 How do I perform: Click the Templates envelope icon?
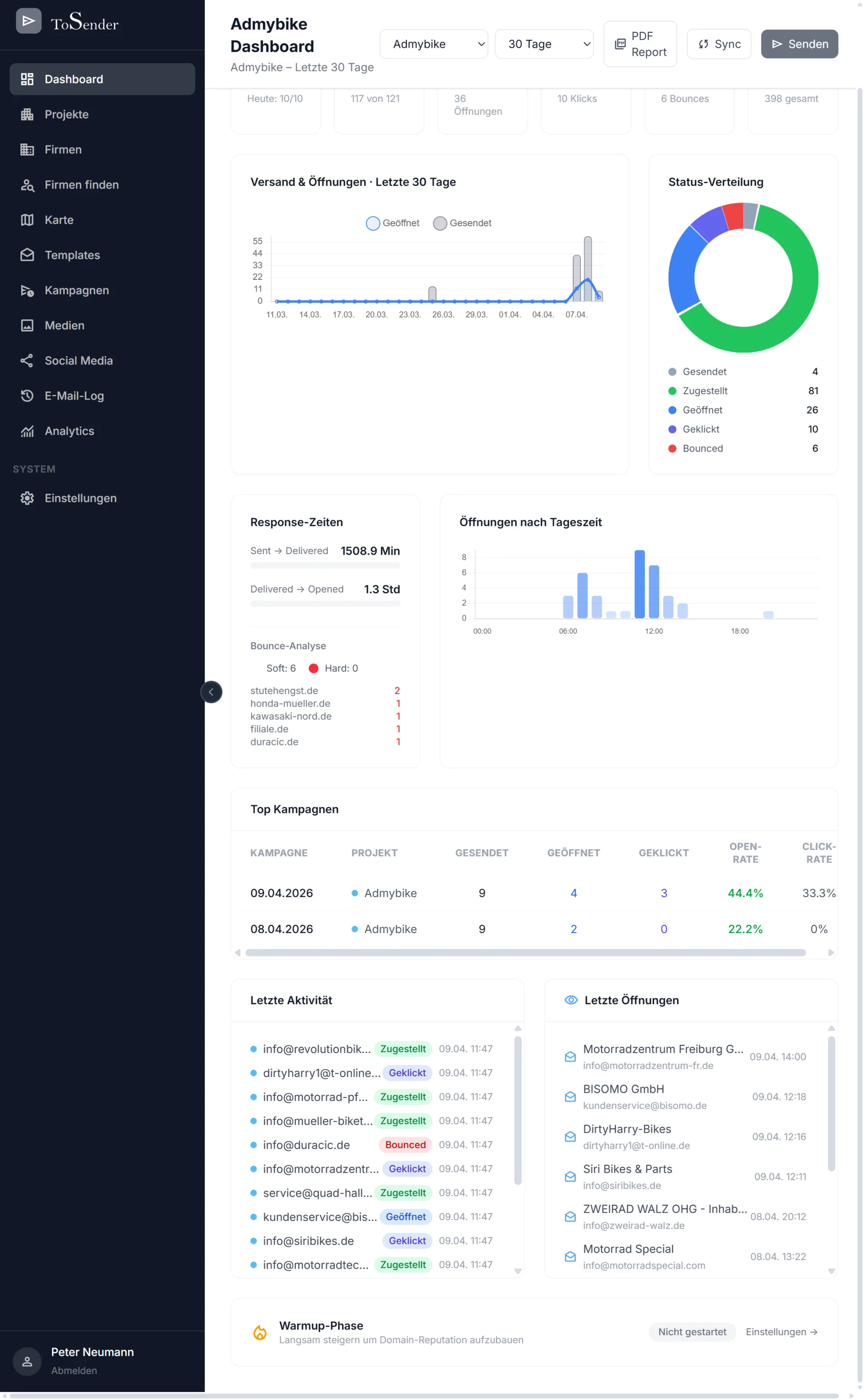[27, 256]
